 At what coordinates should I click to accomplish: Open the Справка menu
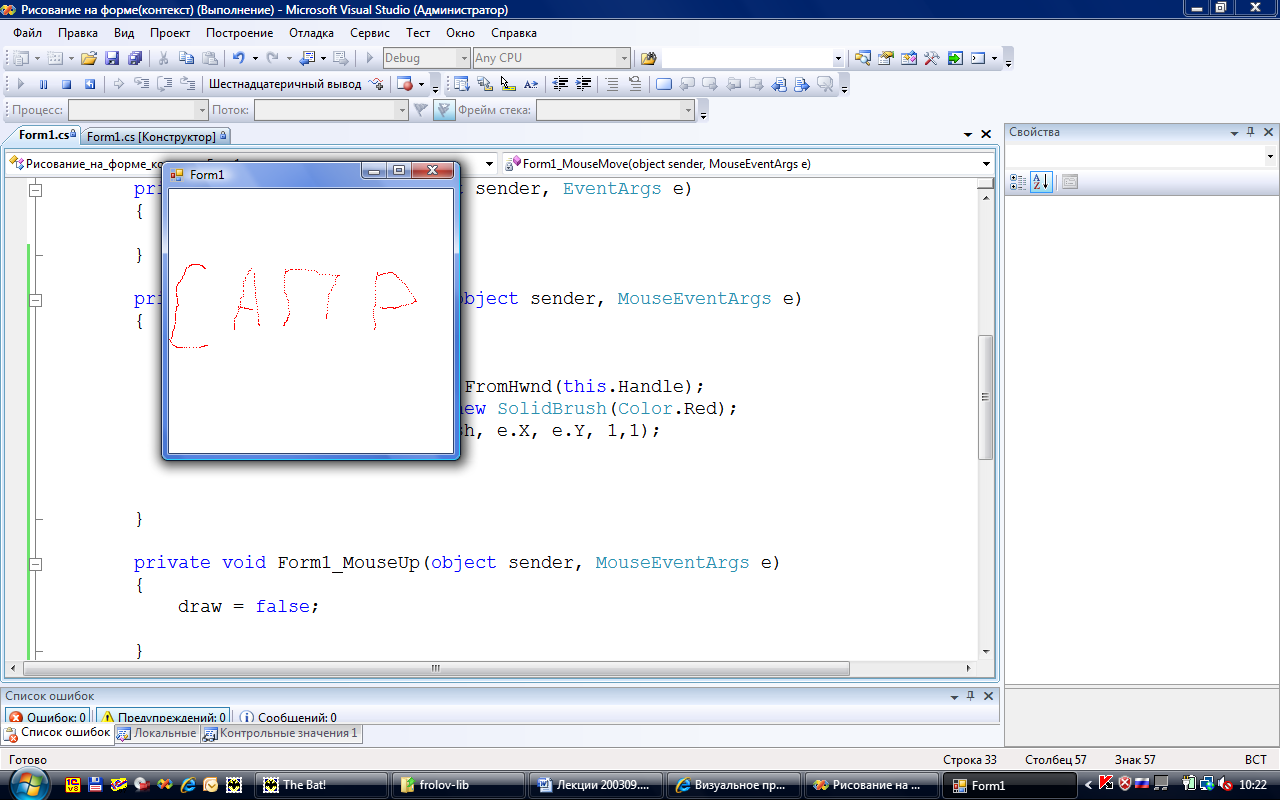[514, 33]
